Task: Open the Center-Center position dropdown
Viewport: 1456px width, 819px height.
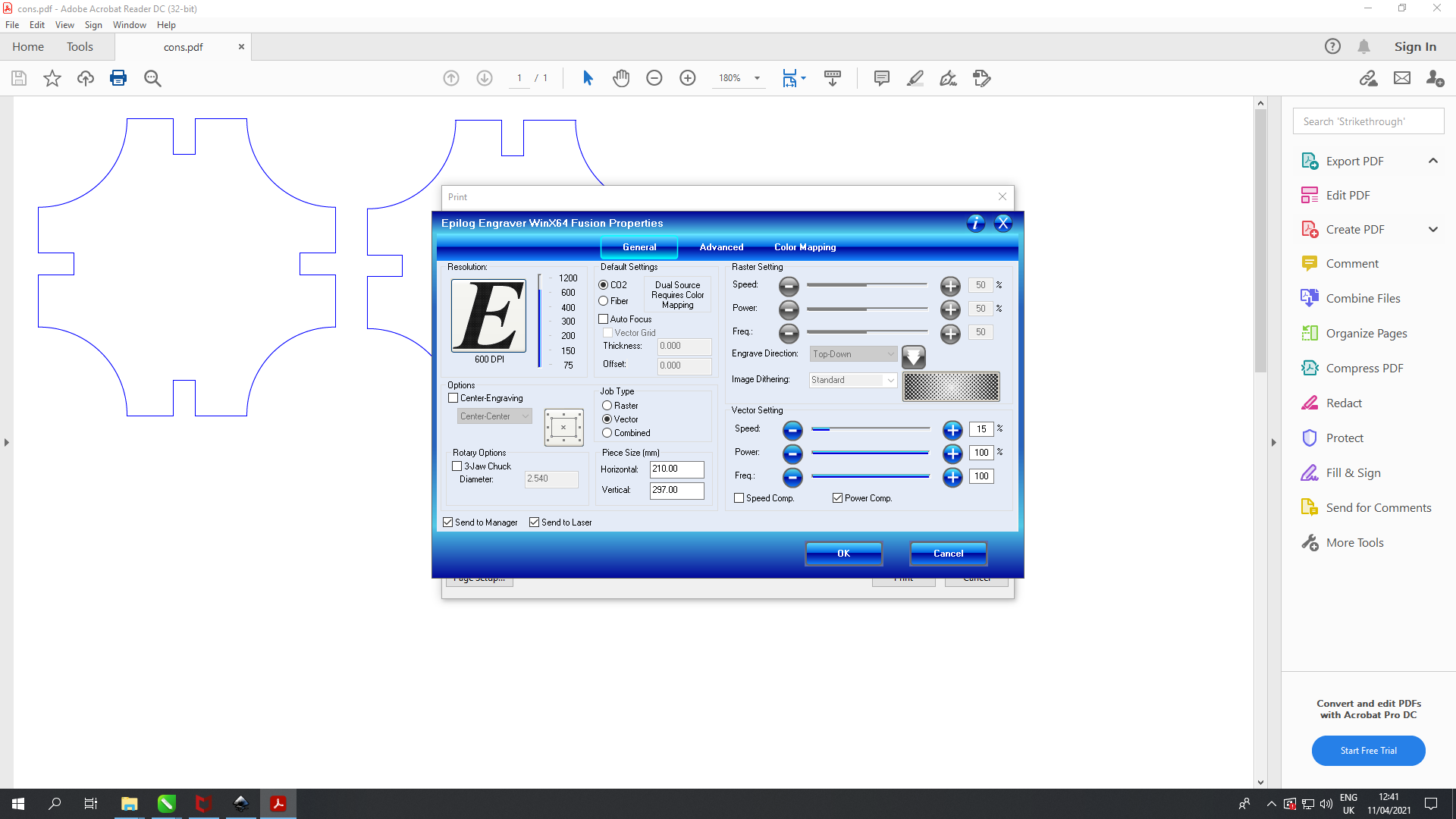Action: [x=494, y=416]
